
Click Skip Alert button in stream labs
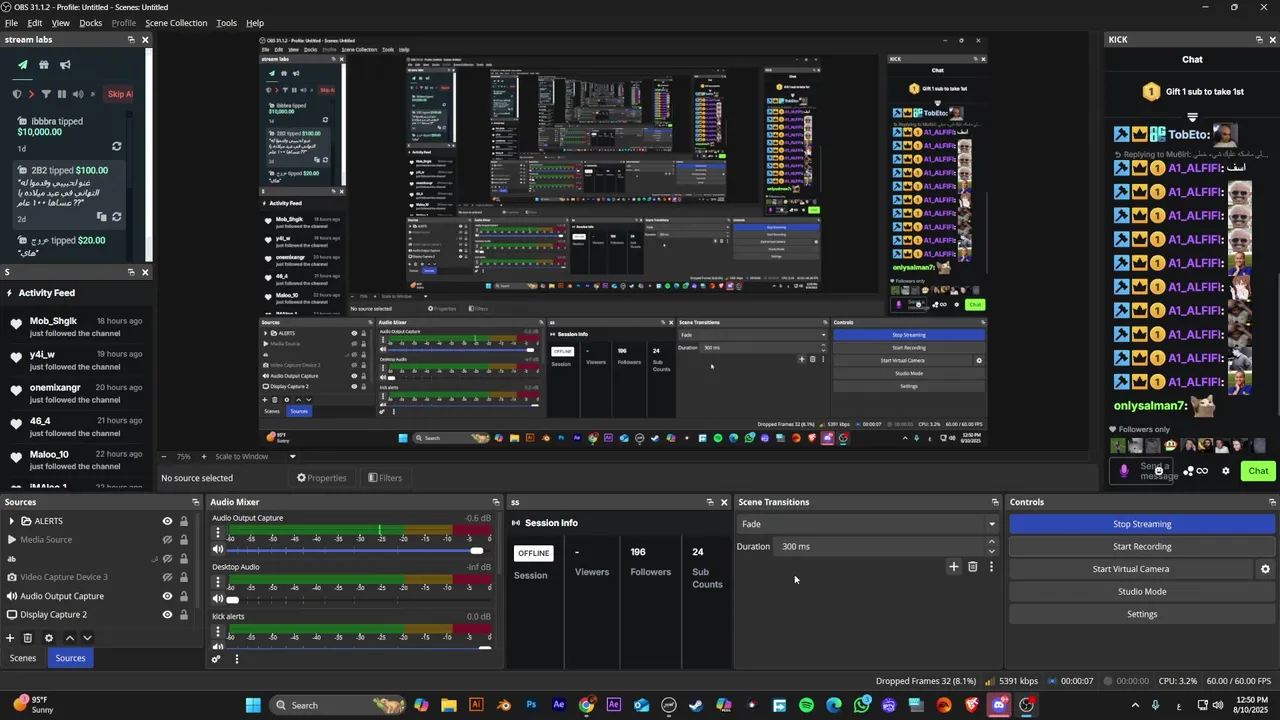tap(119, 94)
